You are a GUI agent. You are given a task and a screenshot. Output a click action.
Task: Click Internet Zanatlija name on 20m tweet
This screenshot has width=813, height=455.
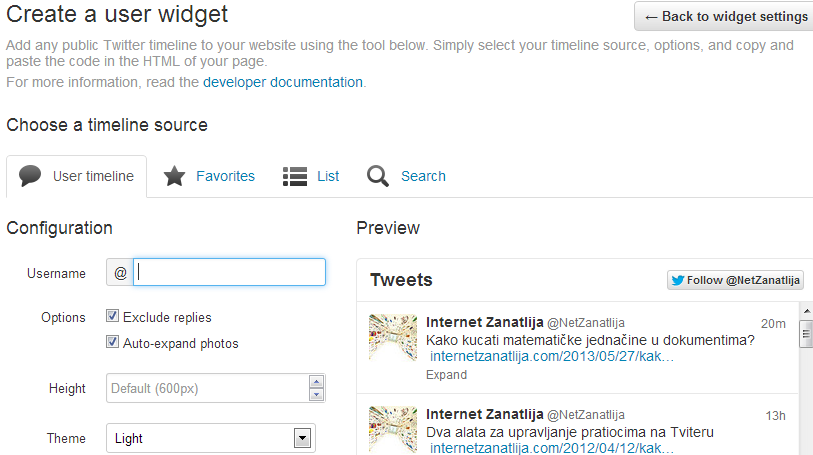[484, 322]
